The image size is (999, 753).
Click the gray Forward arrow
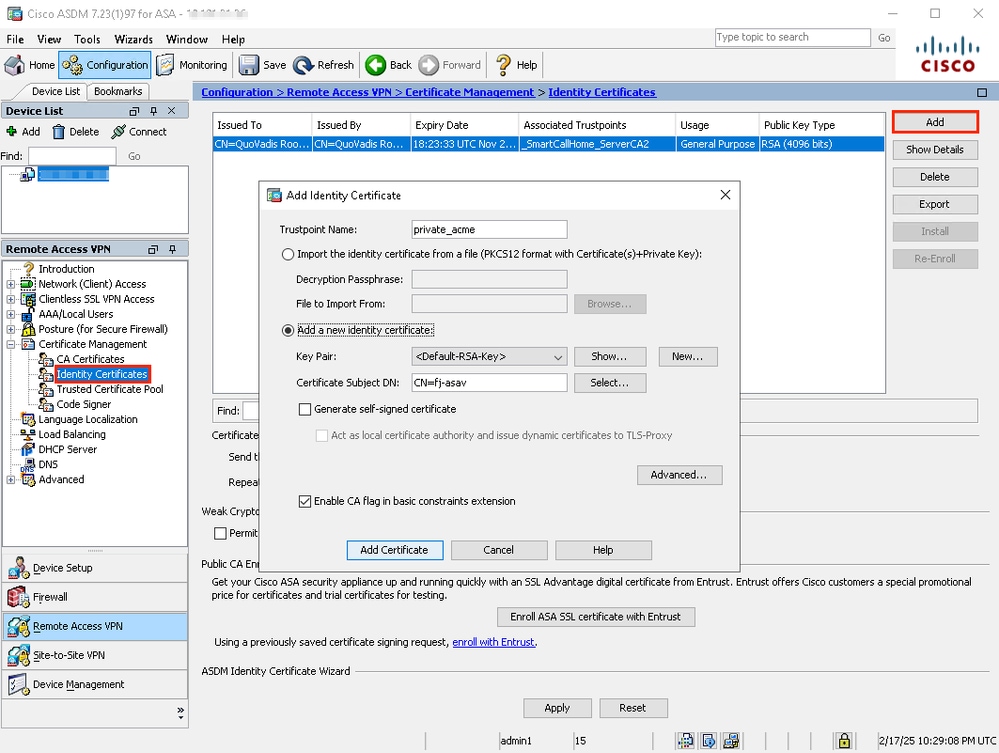point(429,65)
